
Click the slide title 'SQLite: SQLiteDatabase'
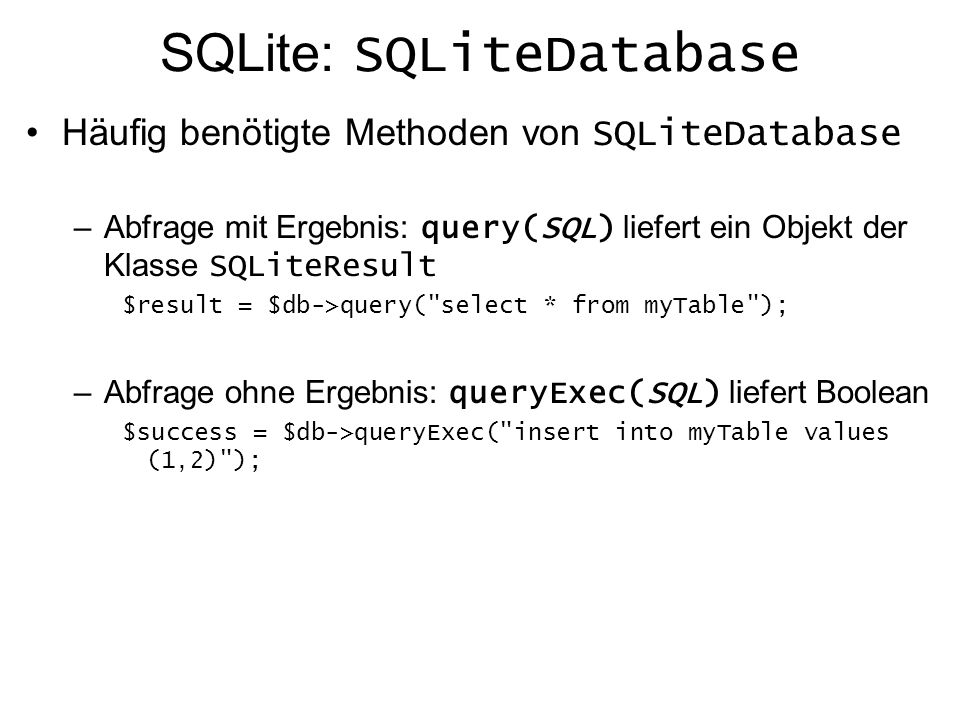pos(479,53)
